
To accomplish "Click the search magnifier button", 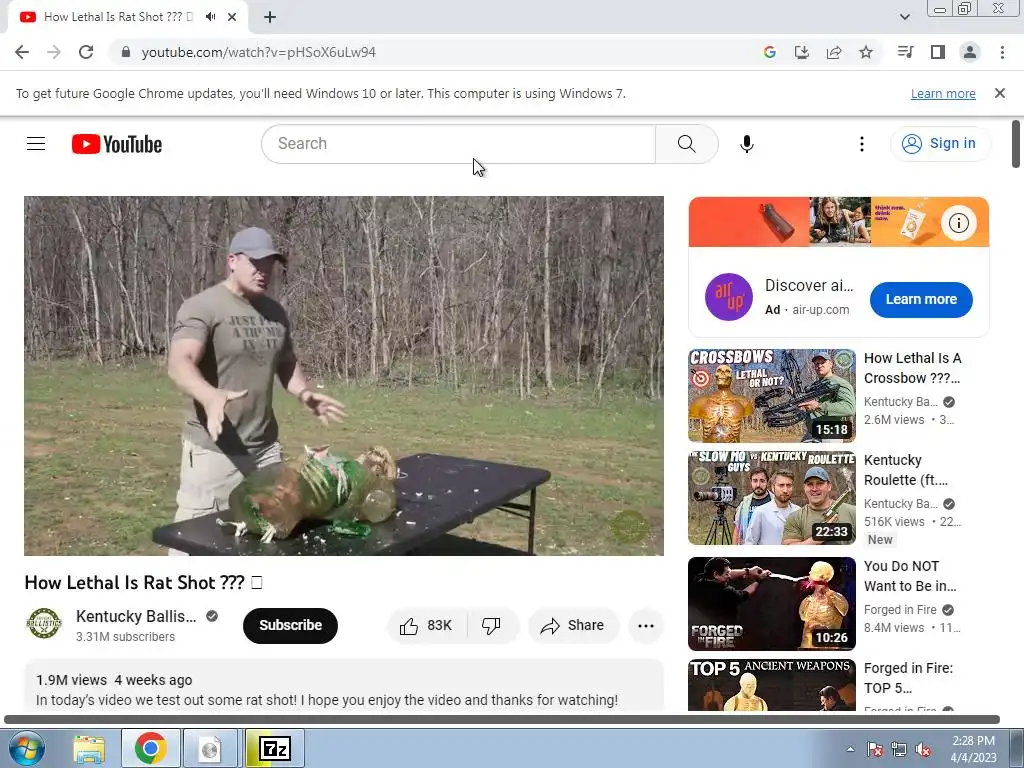I will (x=686, y=144).
